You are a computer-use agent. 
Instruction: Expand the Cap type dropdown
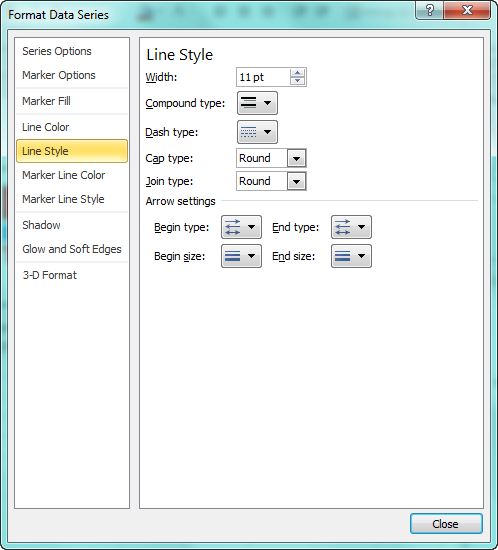click(296, 158)
